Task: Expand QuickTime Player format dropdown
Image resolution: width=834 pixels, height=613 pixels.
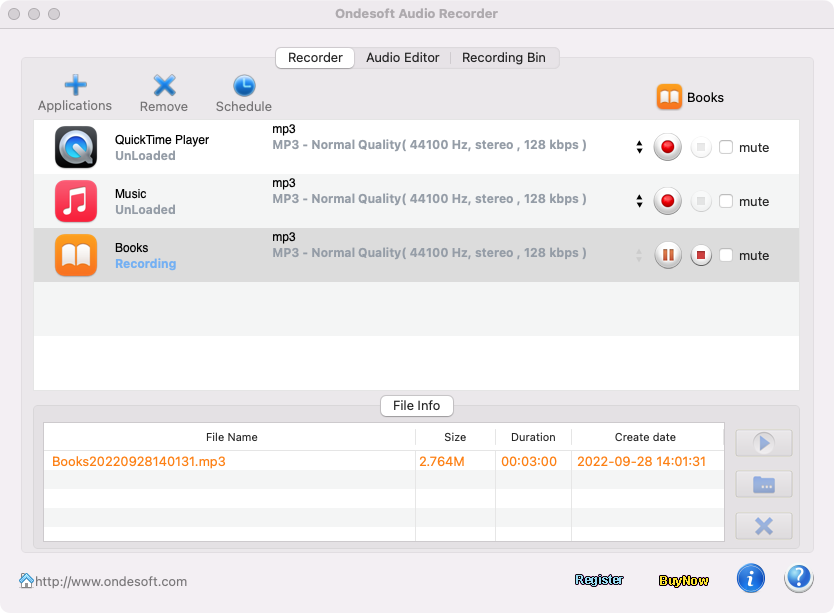Action: pyautogui.click(x=639, y=147)
